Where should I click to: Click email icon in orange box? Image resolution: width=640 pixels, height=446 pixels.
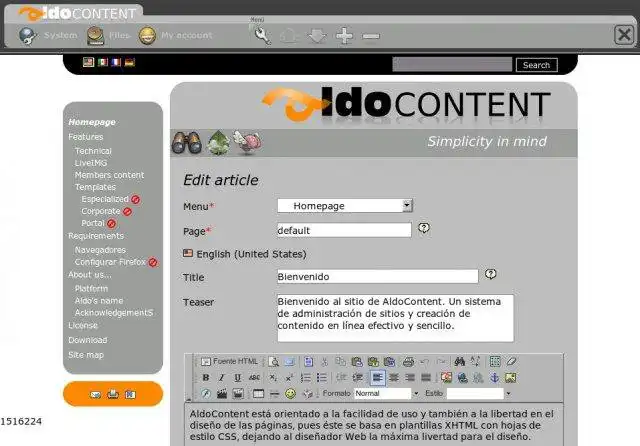96,395
